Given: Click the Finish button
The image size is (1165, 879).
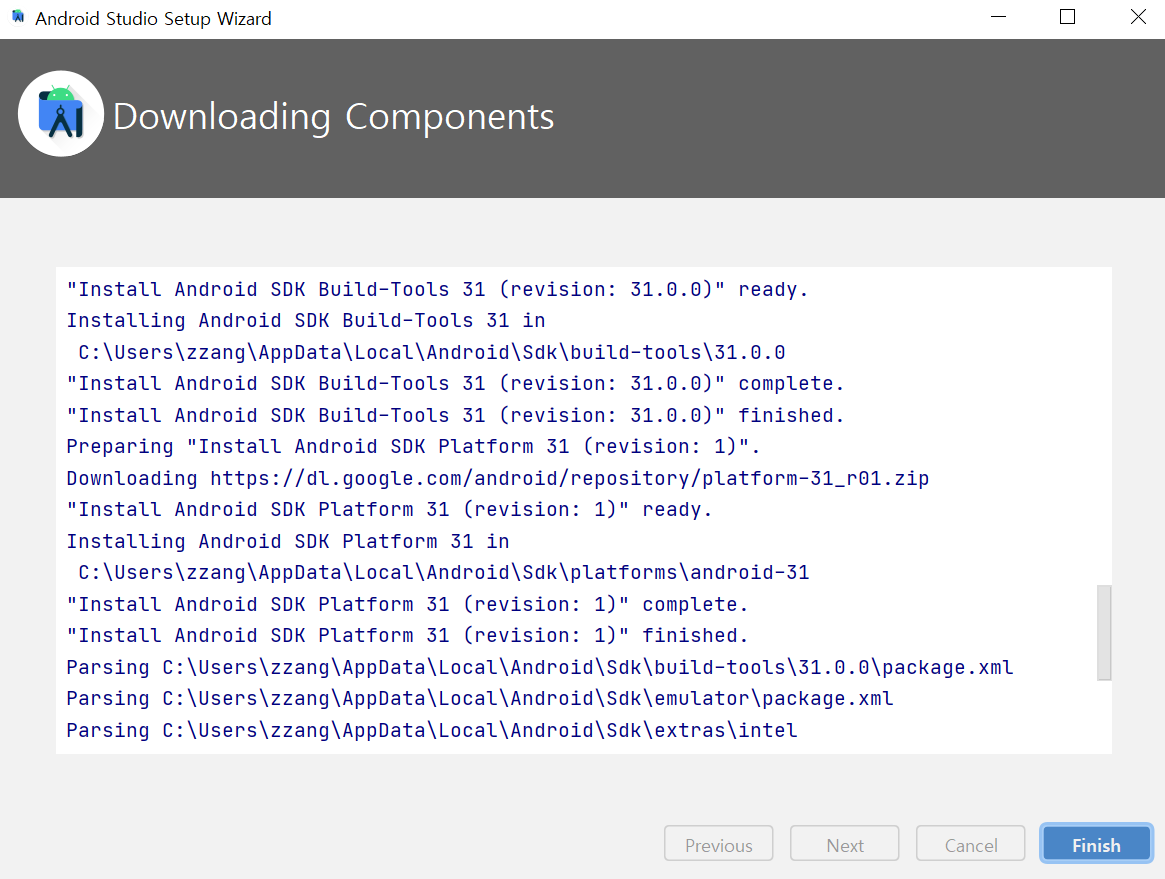Looking at the screenshot, I should click(1096, 844).
